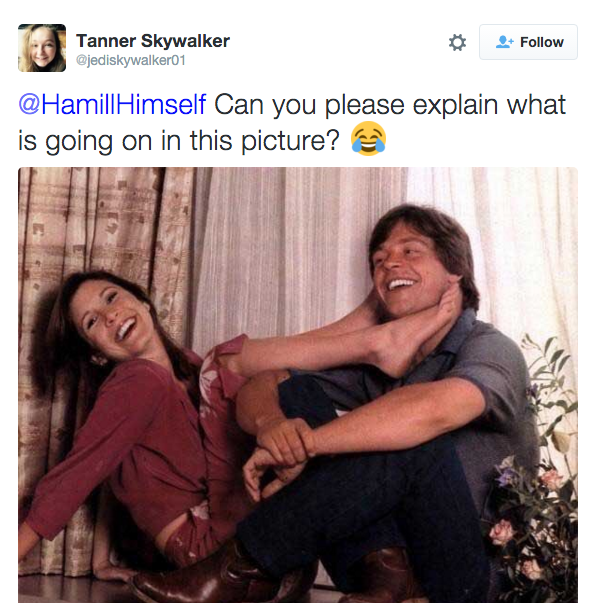This screenshot has height=603, width=599.
Task: Click the words 'is going on in this picture?'
Action: click(179, 141)
